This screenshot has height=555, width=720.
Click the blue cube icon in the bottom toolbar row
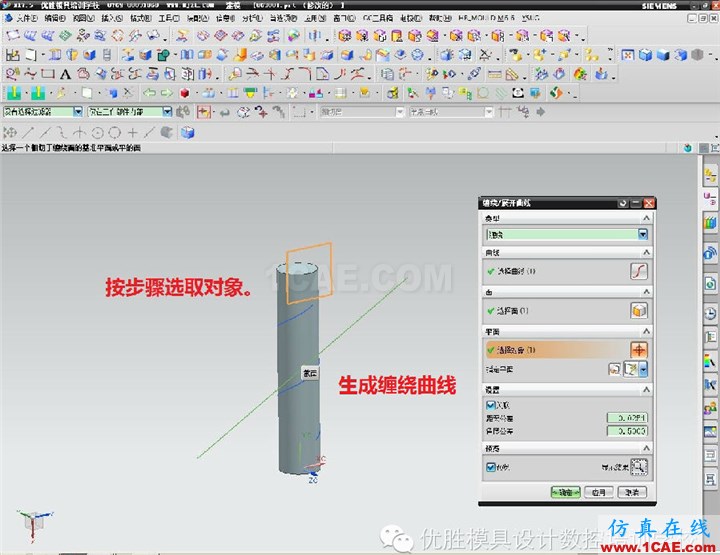[187, 133]
